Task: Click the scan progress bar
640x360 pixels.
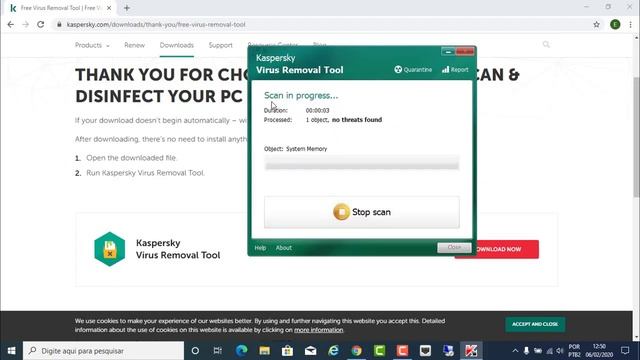Action: pos(362,163)
